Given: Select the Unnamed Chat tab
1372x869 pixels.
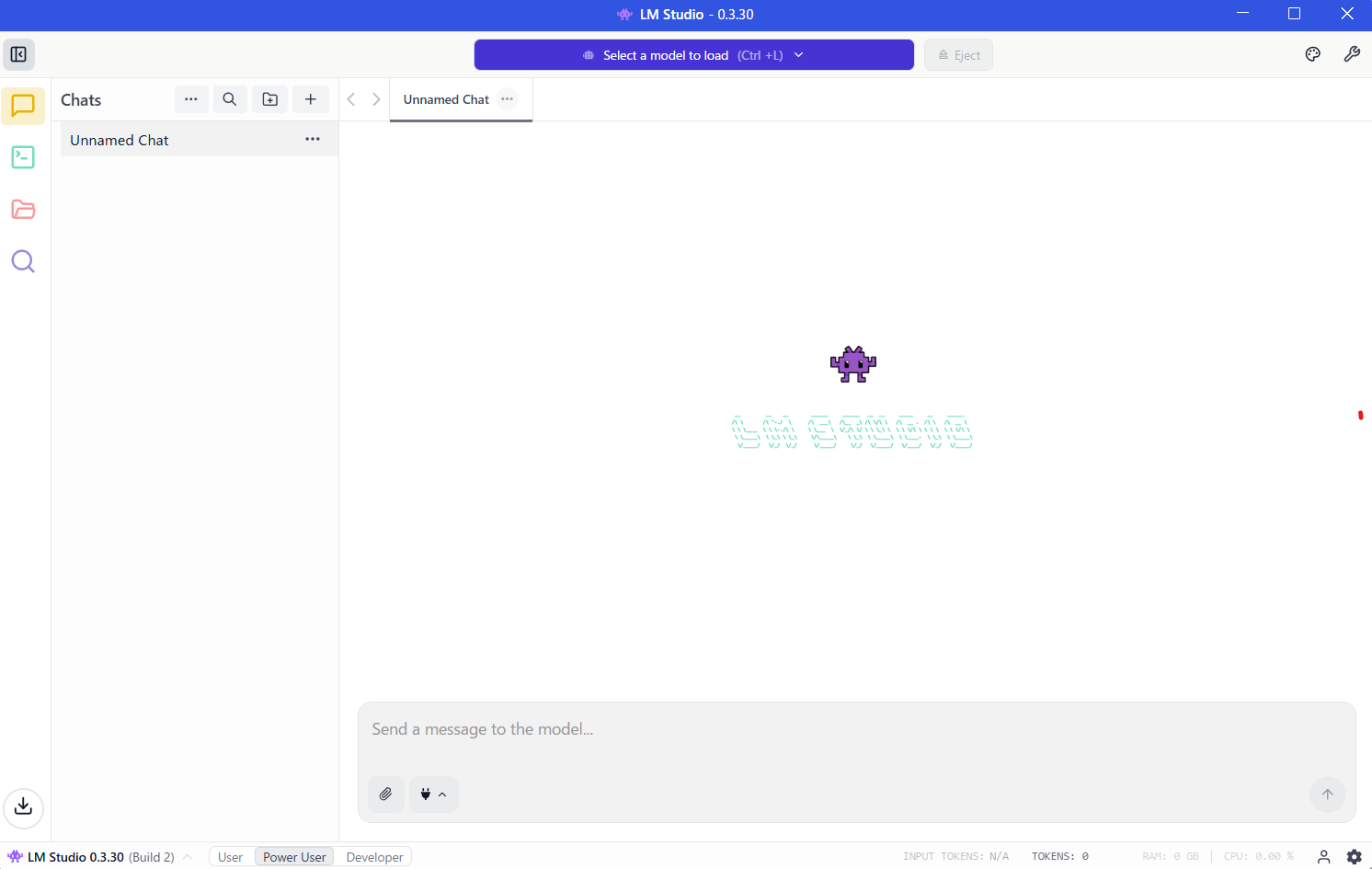Looking at the screenshot, I should (461, 99).
